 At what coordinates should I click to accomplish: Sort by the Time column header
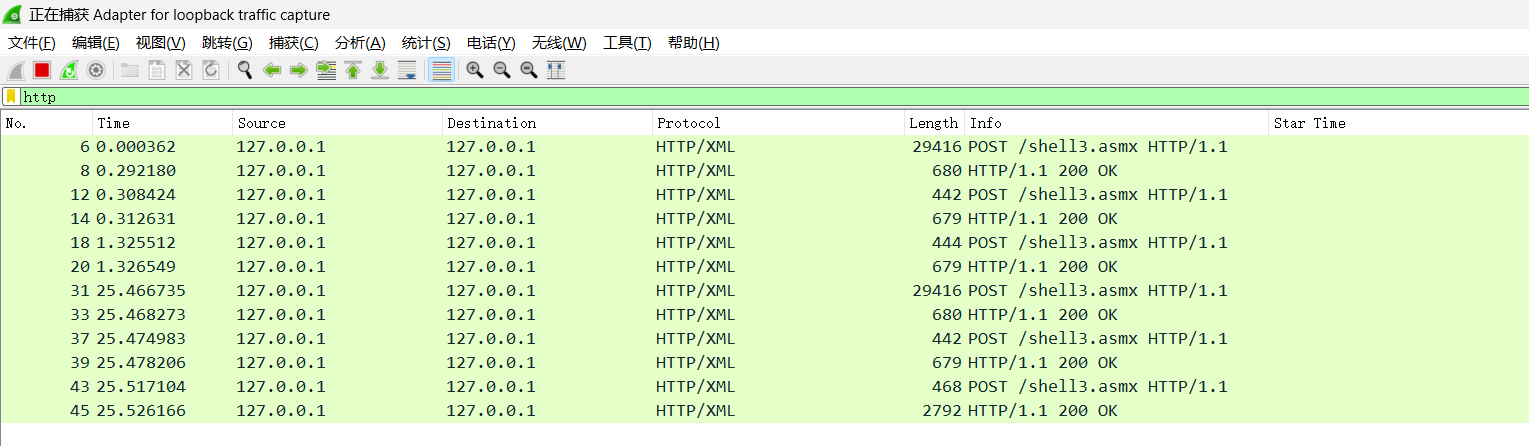[x=114, y=123]
